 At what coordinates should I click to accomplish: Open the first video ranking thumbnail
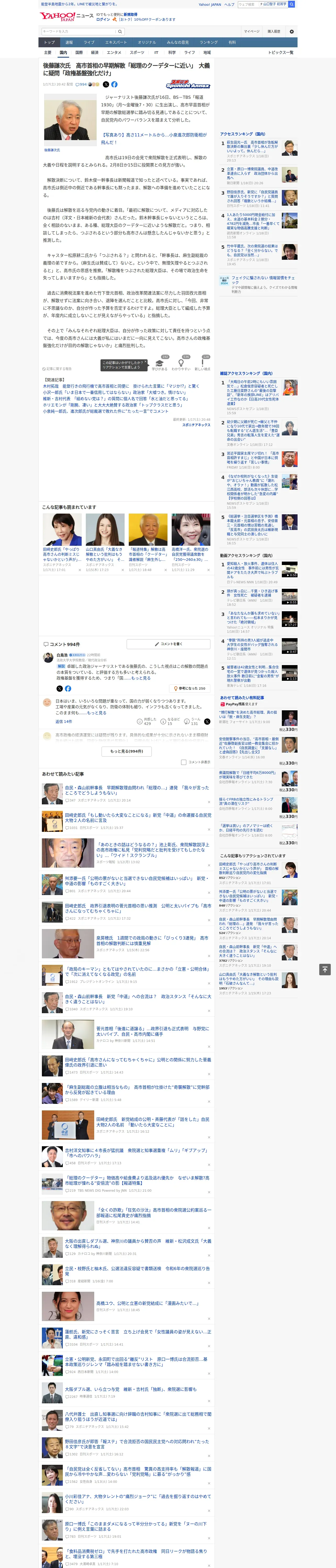(x=290, y=569)
